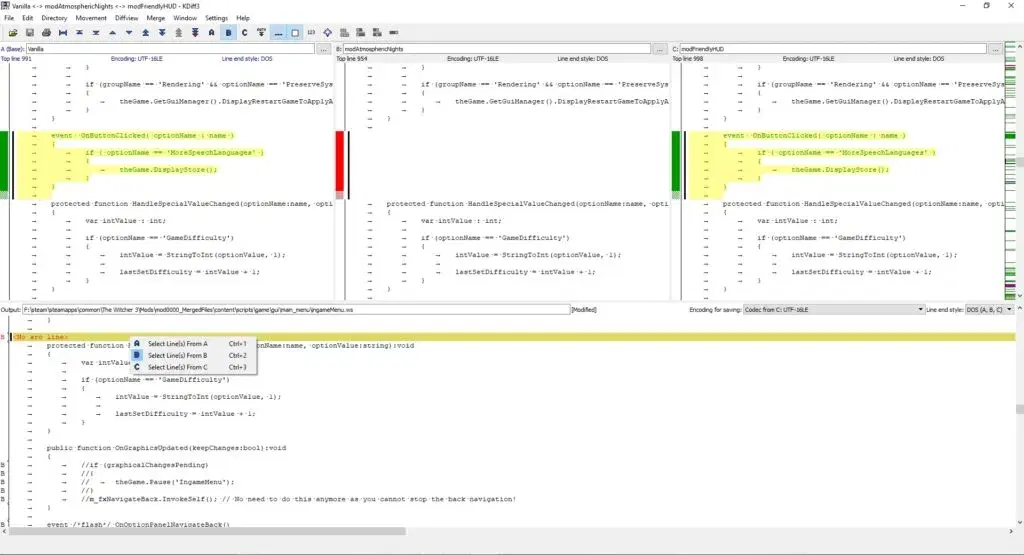
Task: Click the first stacked-bars toolbar icon
Action: click(x=344, y=32)
